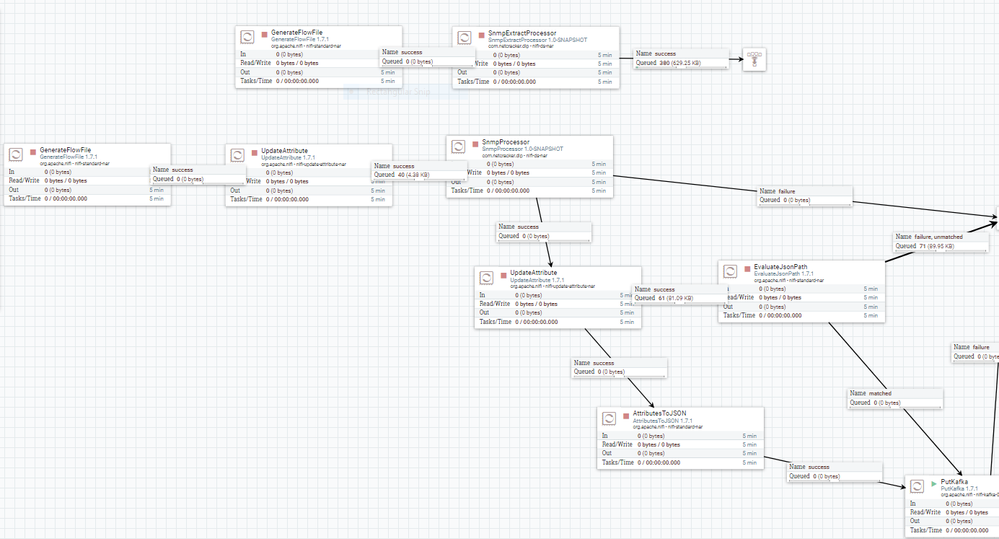Click 'SnmpProcessor 1.0-SNAPSHOT' version text
The image size is (999, 539).
(x=522, y=149)
